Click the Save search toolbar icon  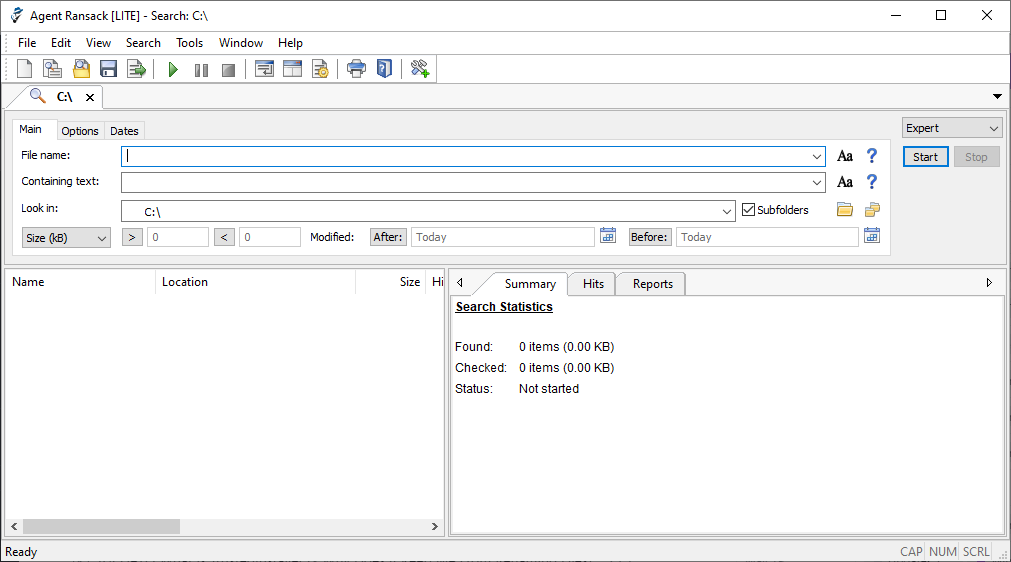point(108,69)
